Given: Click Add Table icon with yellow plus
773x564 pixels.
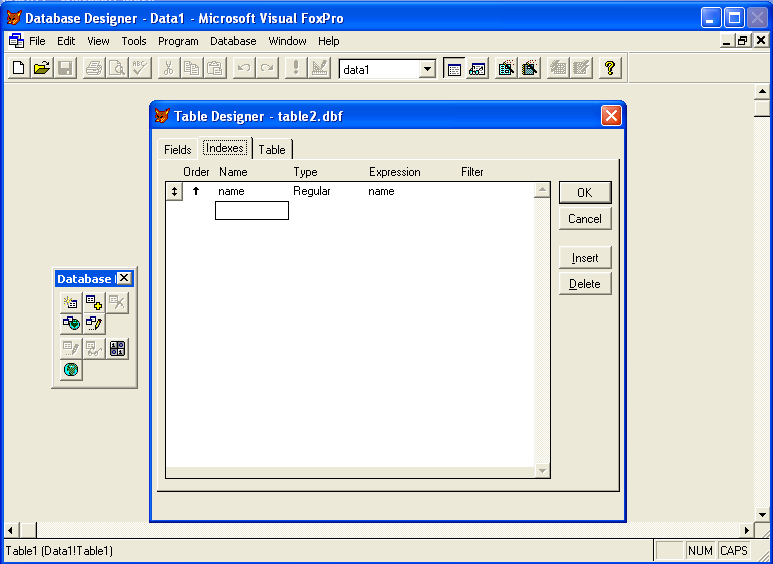Looking at the screenshot, I should (94, 302).
